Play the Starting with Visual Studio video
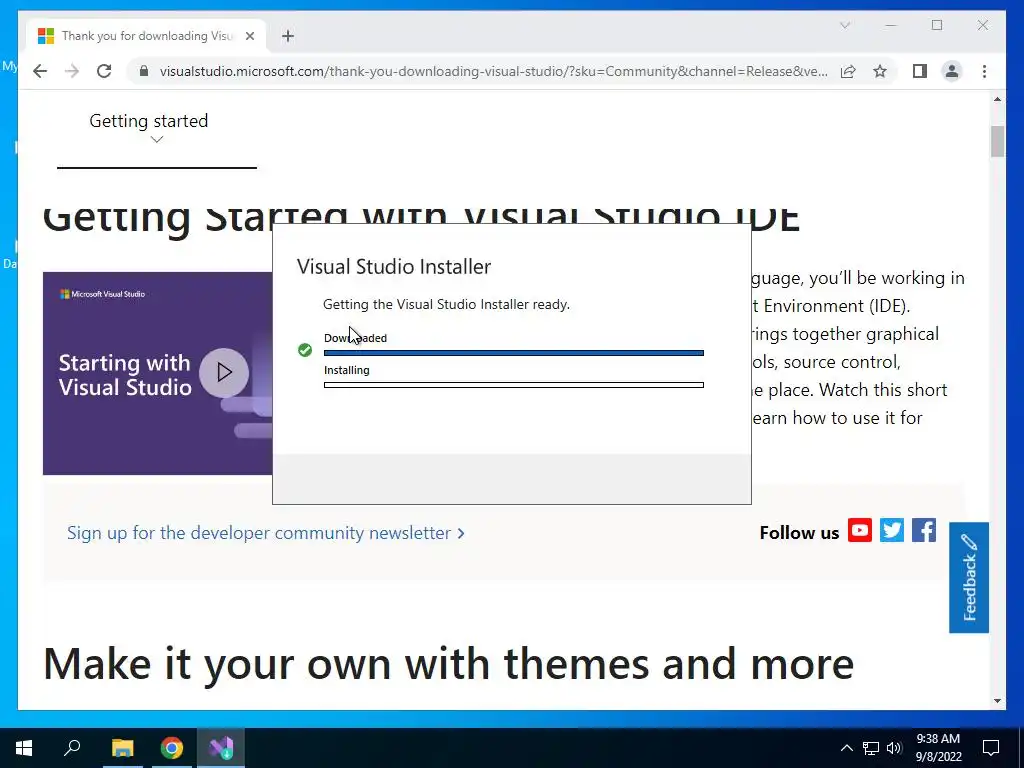 [x=224, y=372]
